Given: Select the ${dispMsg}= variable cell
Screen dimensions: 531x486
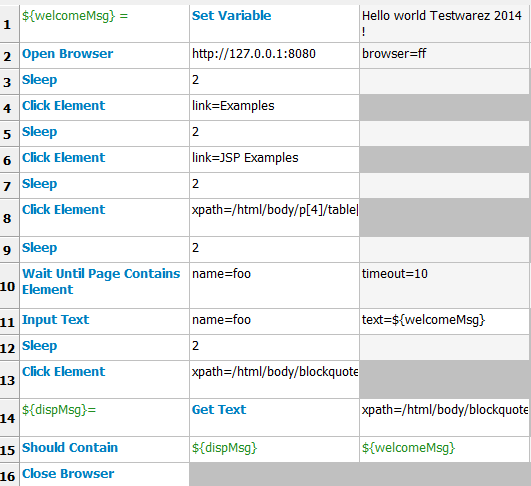Looking at the screenshot, I should coord(104,418).
